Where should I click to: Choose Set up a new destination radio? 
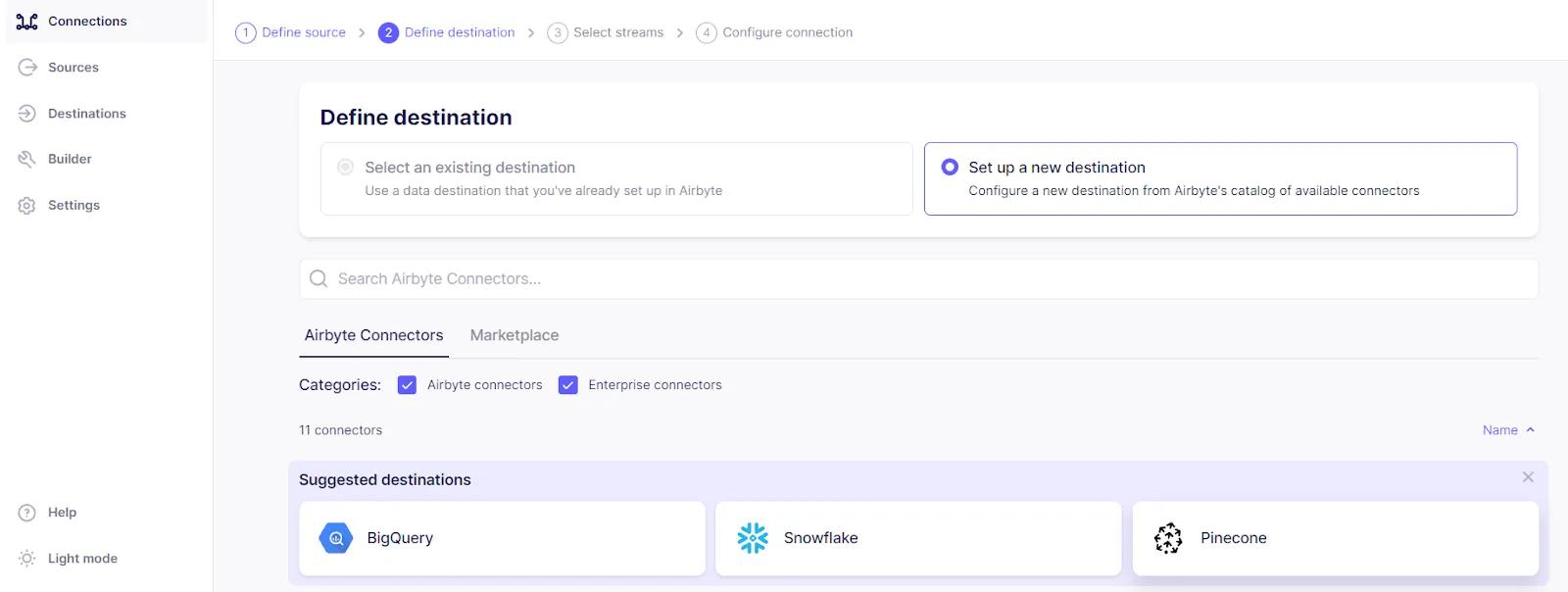(950, 168)
